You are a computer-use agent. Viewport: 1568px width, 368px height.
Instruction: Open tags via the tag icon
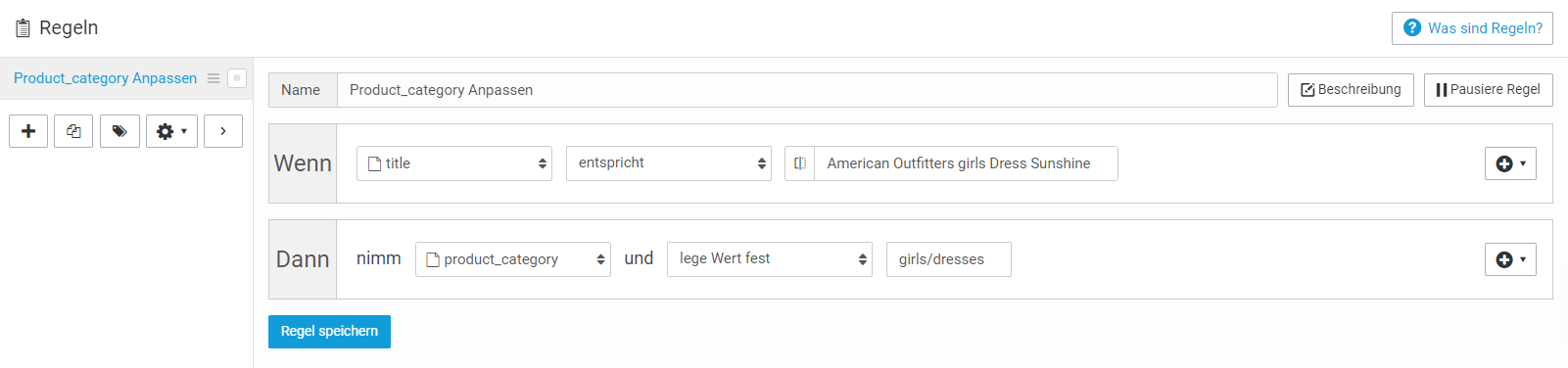(x=119, y=131)
